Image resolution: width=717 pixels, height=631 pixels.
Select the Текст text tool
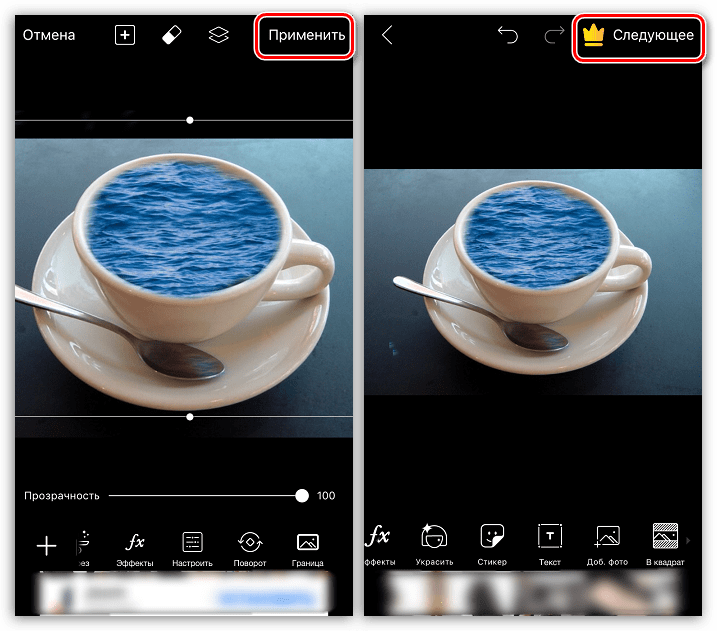550,544
